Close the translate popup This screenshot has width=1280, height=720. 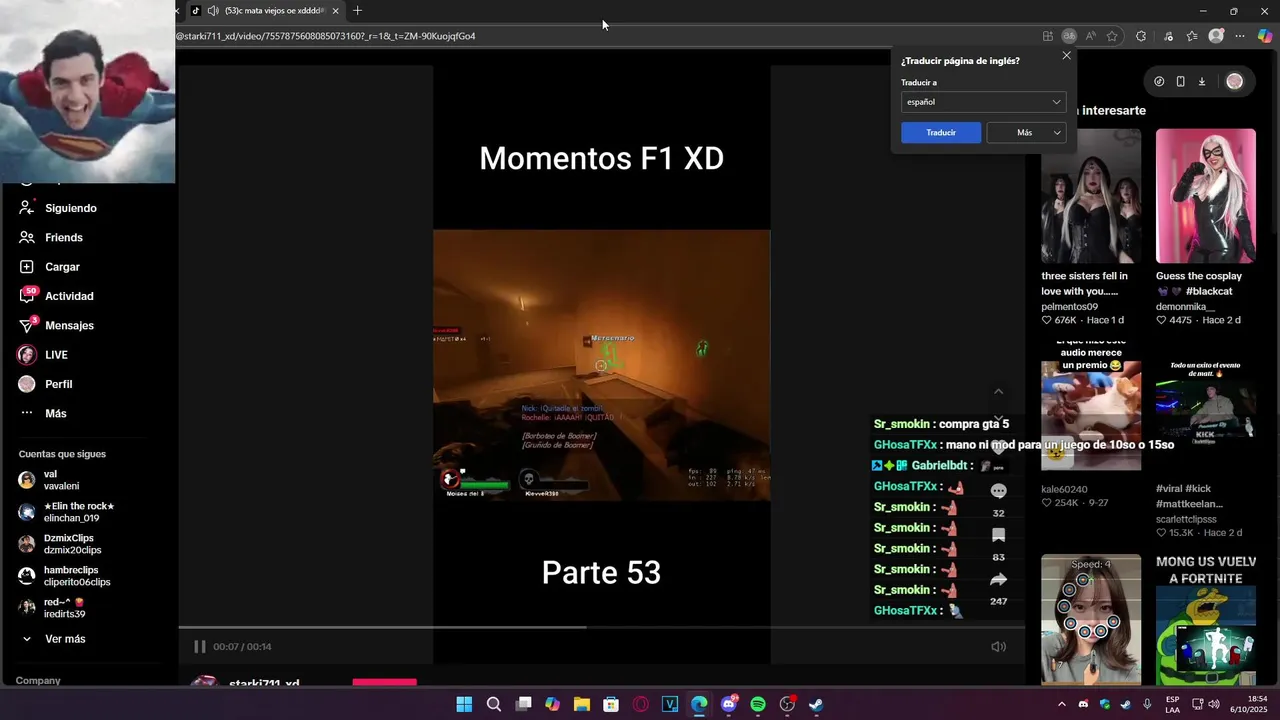[1066, 56]
